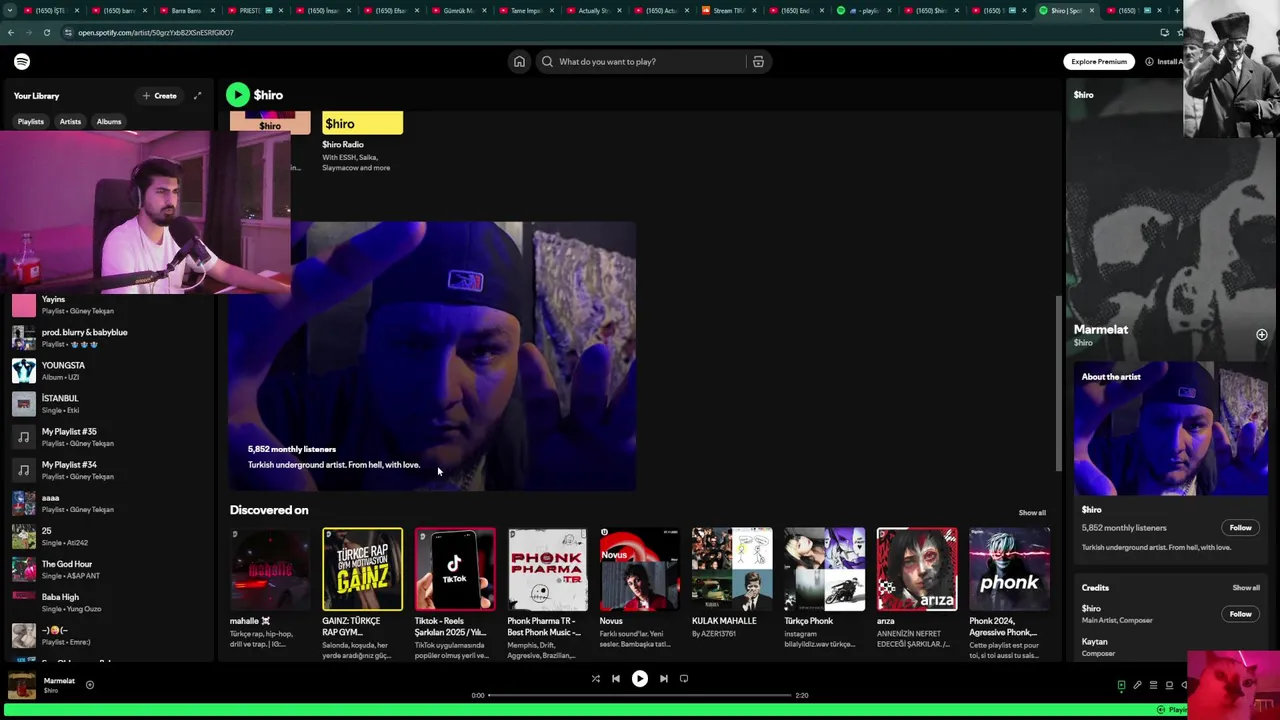Add Marmelat to Liked Songs in sidebar
Image resolution: width=1280 pixels, height=720 pixels.
[1261, 335]
